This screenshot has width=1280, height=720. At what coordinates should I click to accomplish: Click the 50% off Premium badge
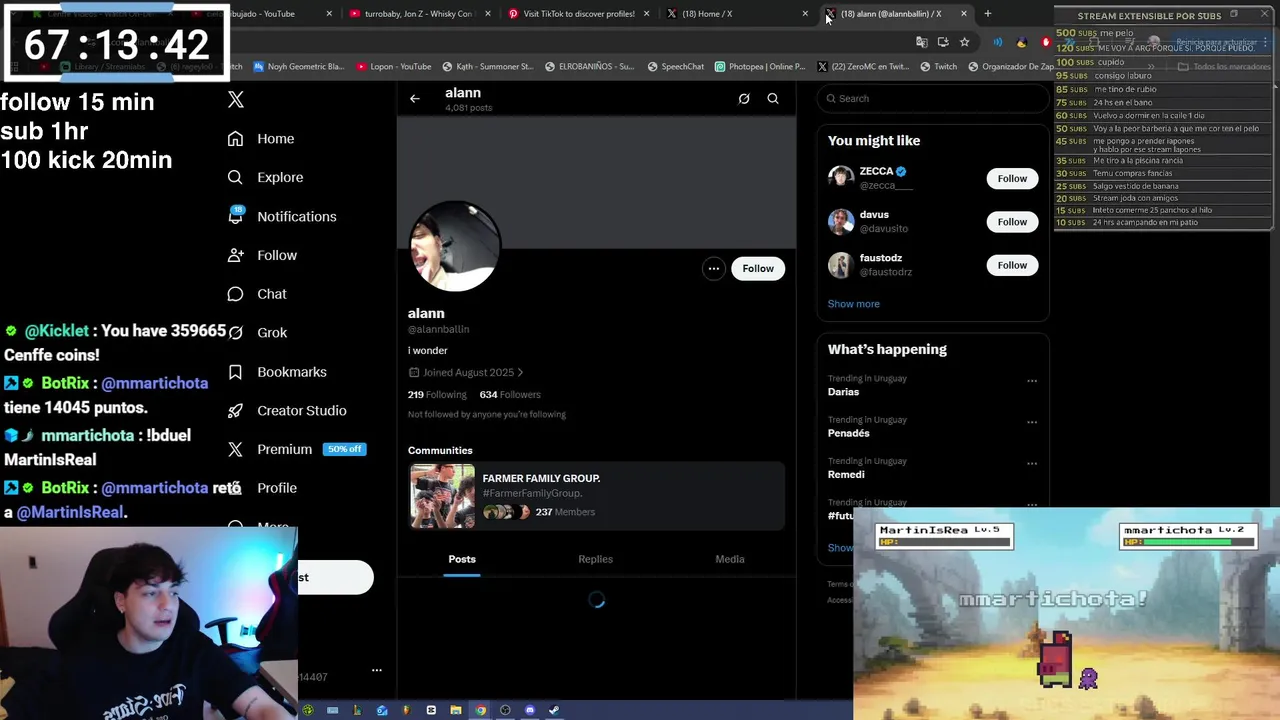[344, 449]
